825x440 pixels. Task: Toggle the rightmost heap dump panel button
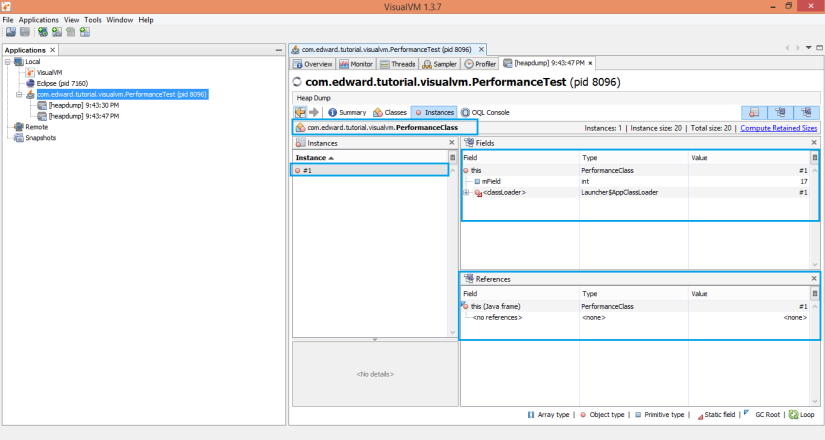(x=806, y=112)
